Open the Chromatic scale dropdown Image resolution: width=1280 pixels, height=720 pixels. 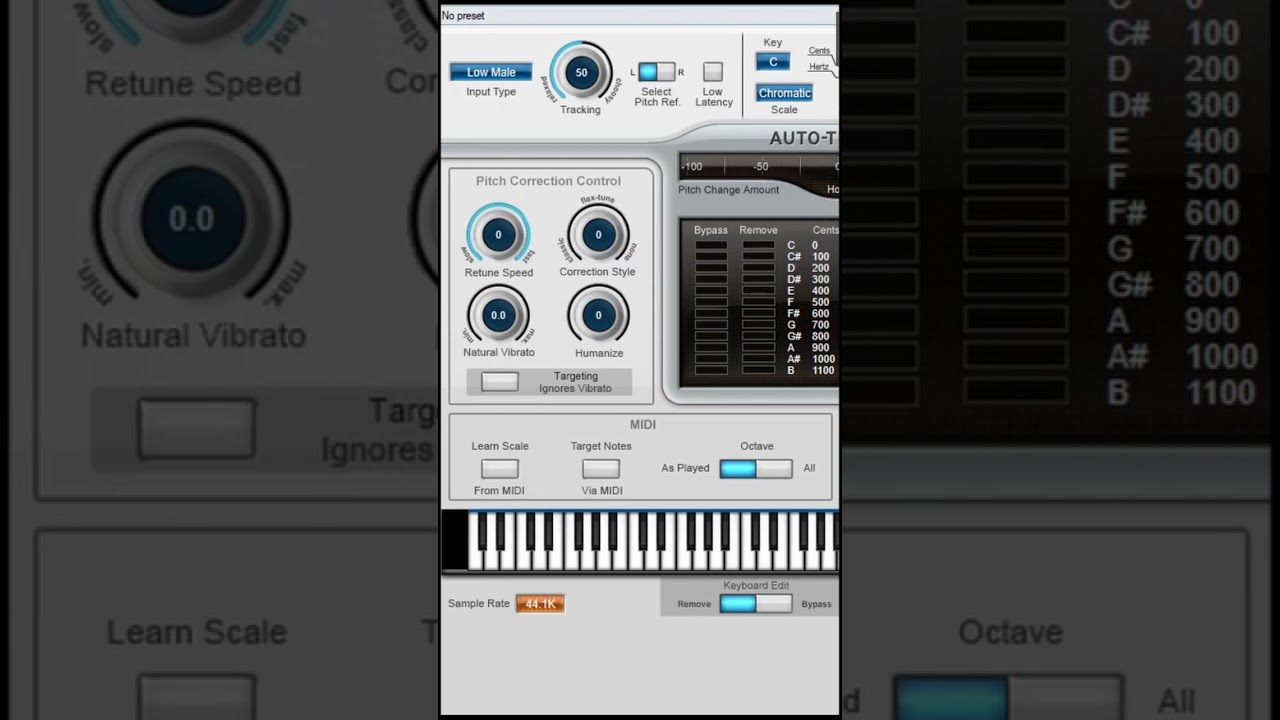(x=784, y=93)
